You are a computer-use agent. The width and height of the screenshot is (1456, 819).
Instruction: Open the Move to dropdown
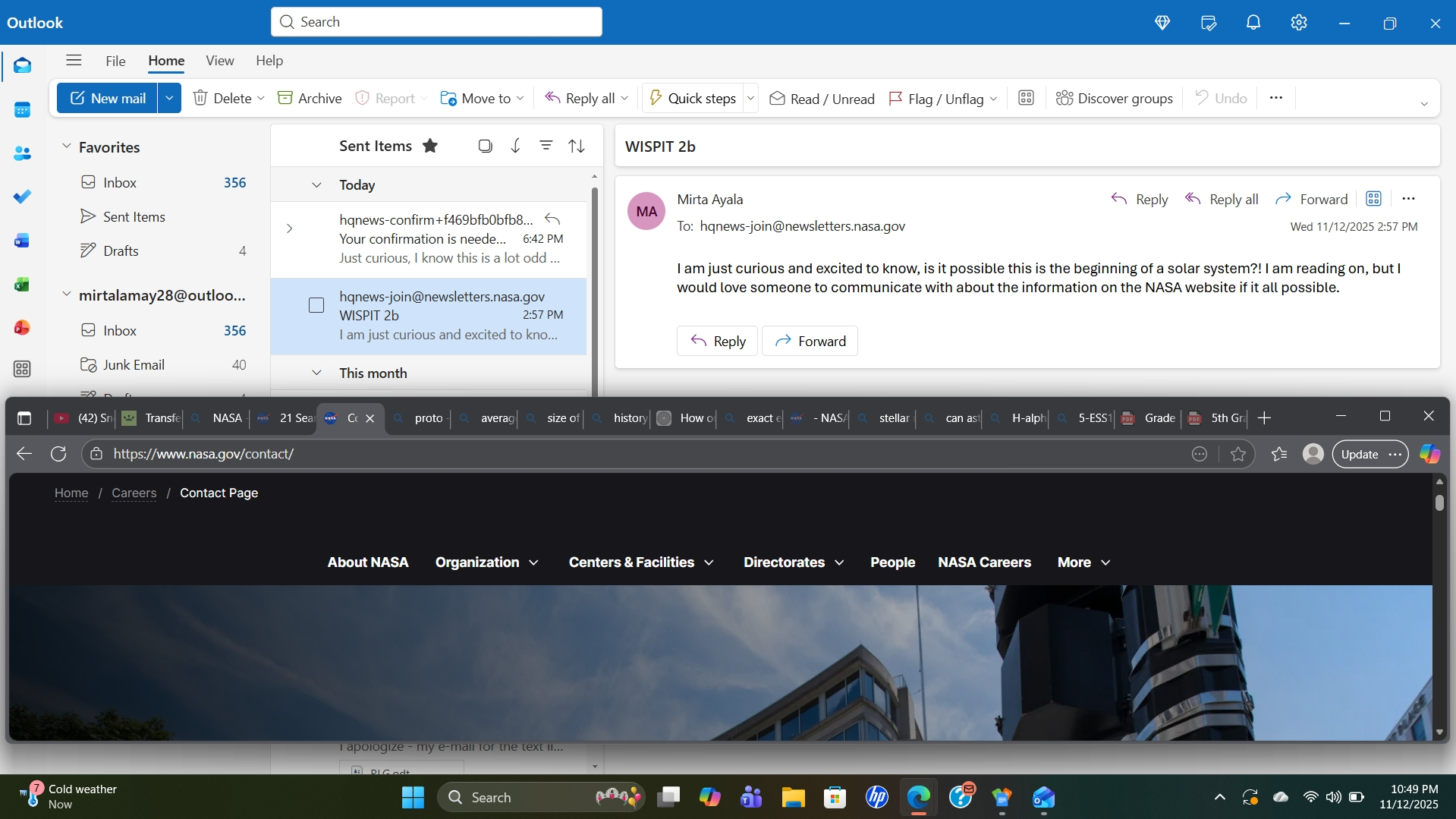coord(520,99)
